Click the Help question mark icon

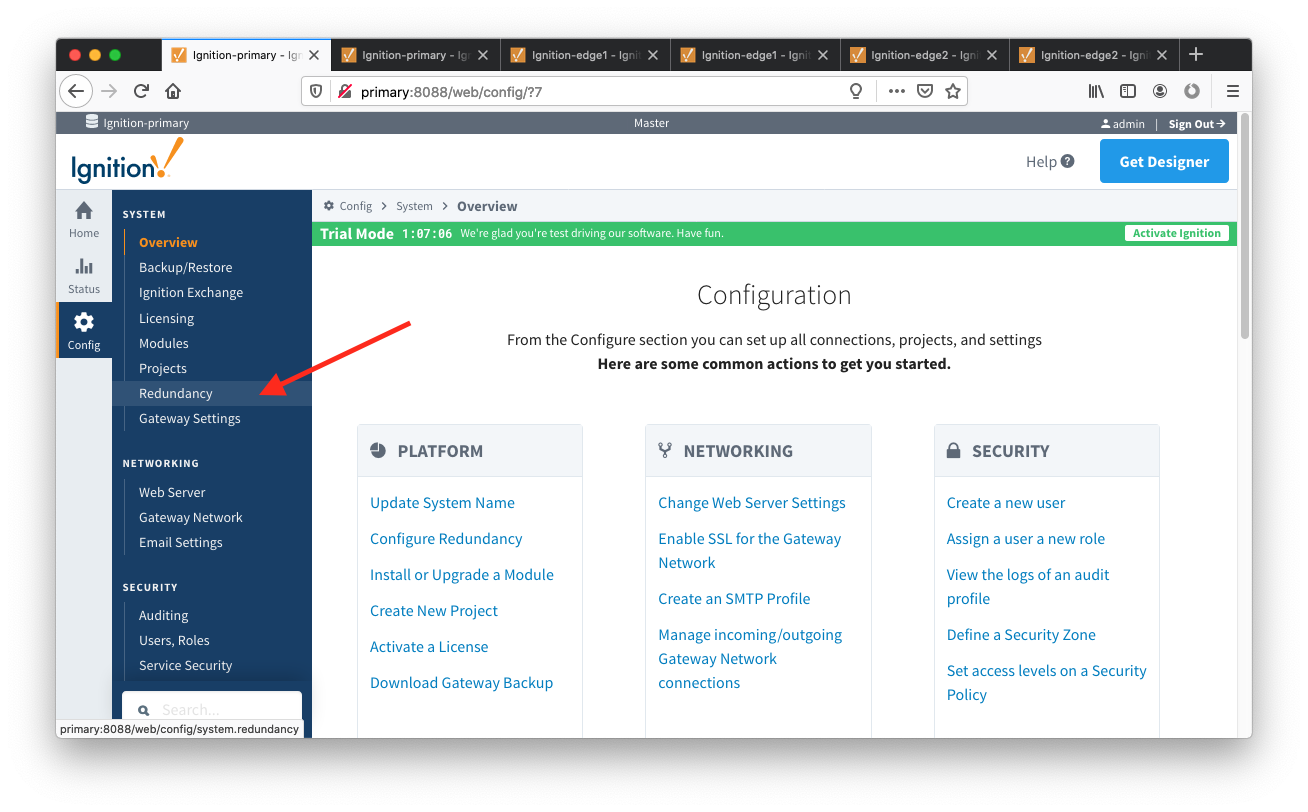coord(1068,161)
